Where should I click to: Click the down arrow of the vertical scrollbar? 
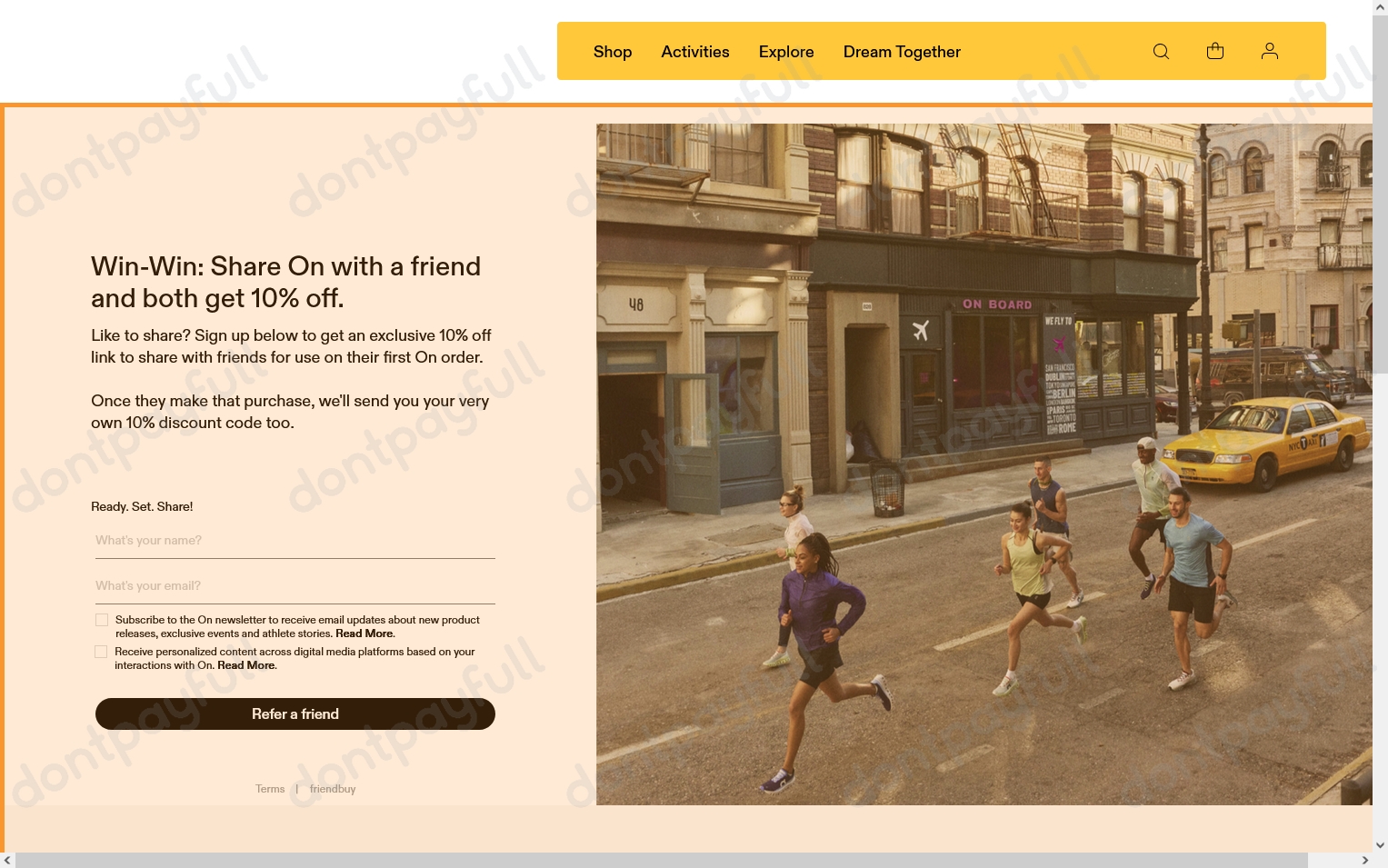coord(1381,844)
